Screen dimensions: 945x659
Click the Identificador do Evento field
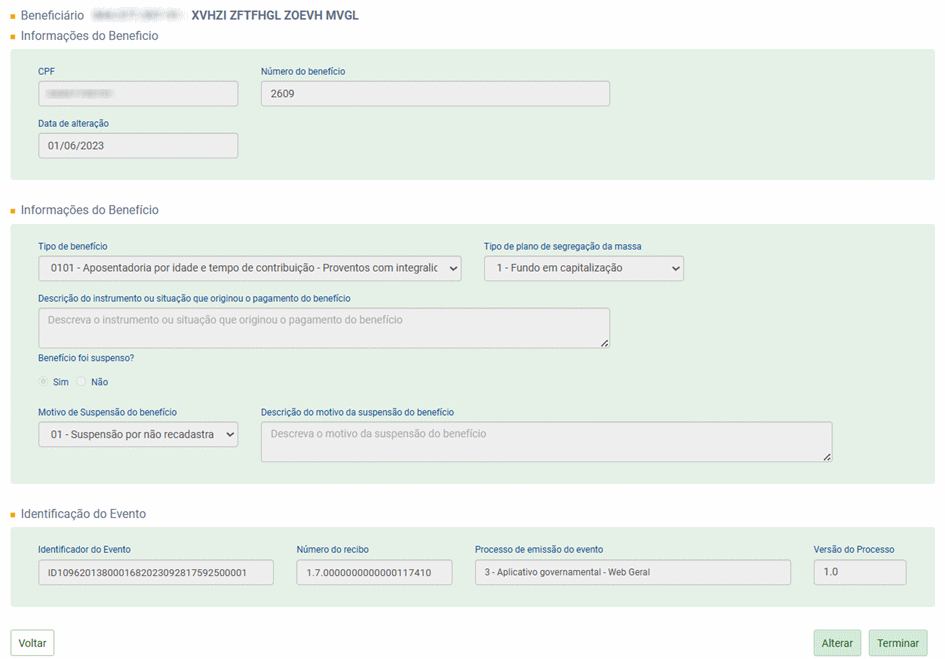(155, 572)
